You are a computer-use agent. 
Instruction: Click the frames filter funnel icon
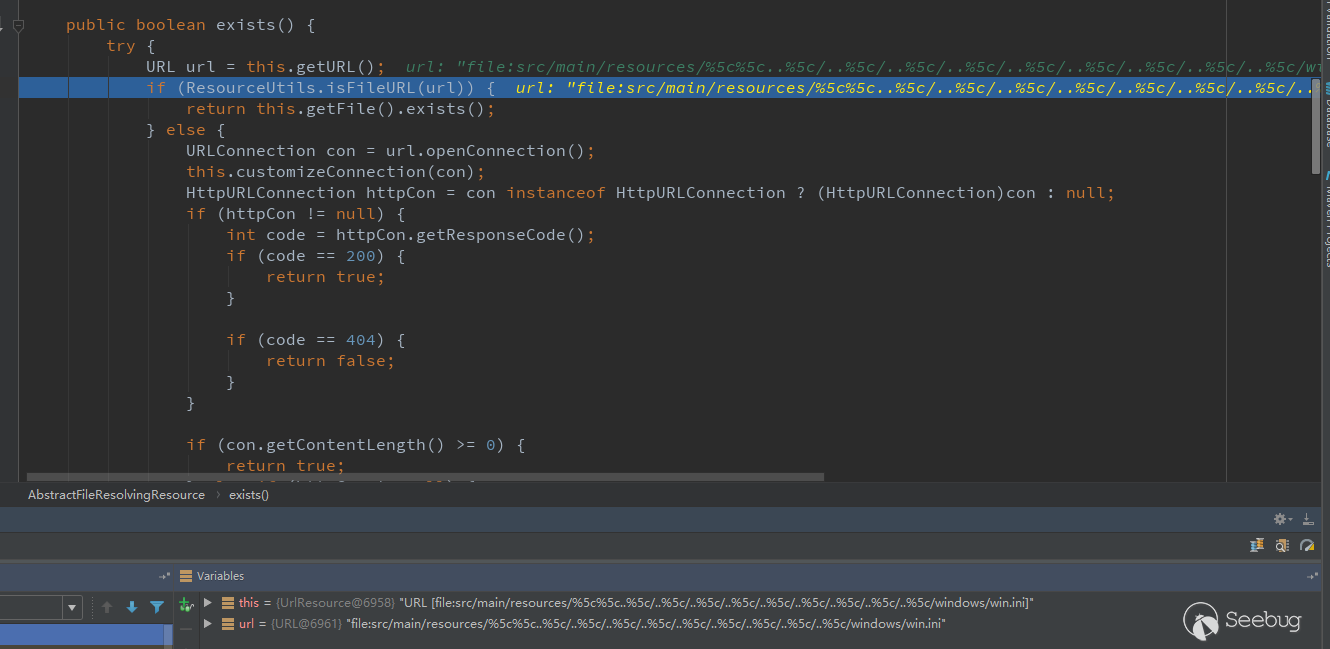point(157,607)
